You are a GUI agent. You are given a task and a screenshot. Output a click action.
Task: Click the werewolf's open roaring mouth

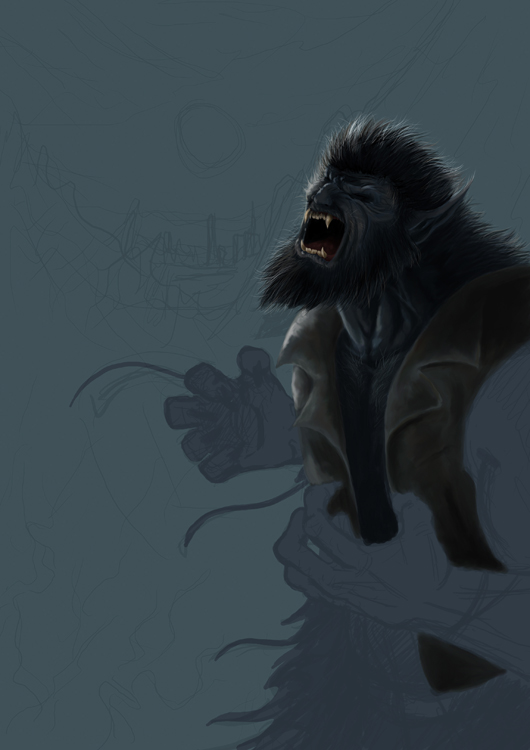(322, 236)
